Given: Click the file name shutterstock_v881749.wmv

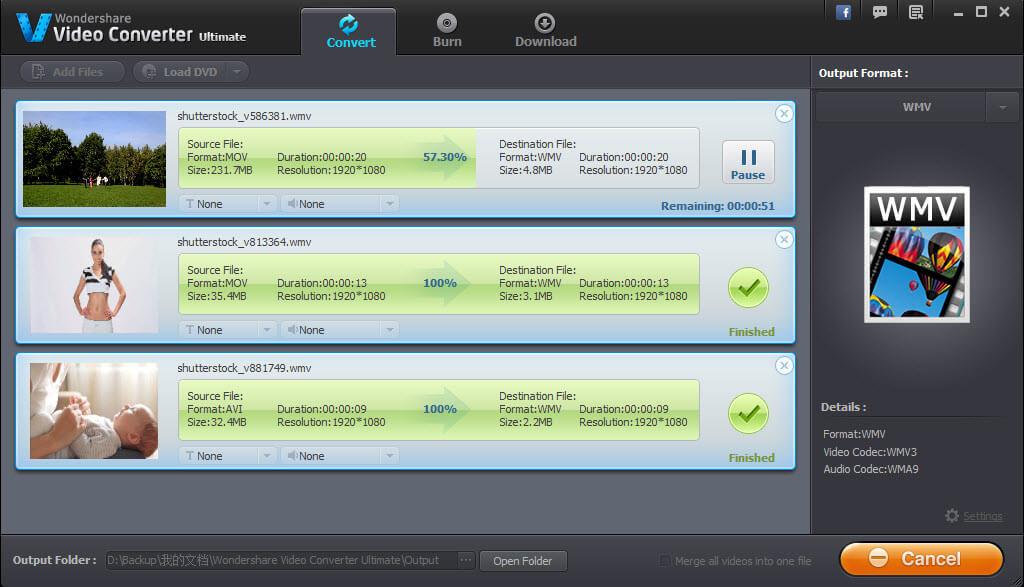Looking at the screenshot, I should point(244,368).
